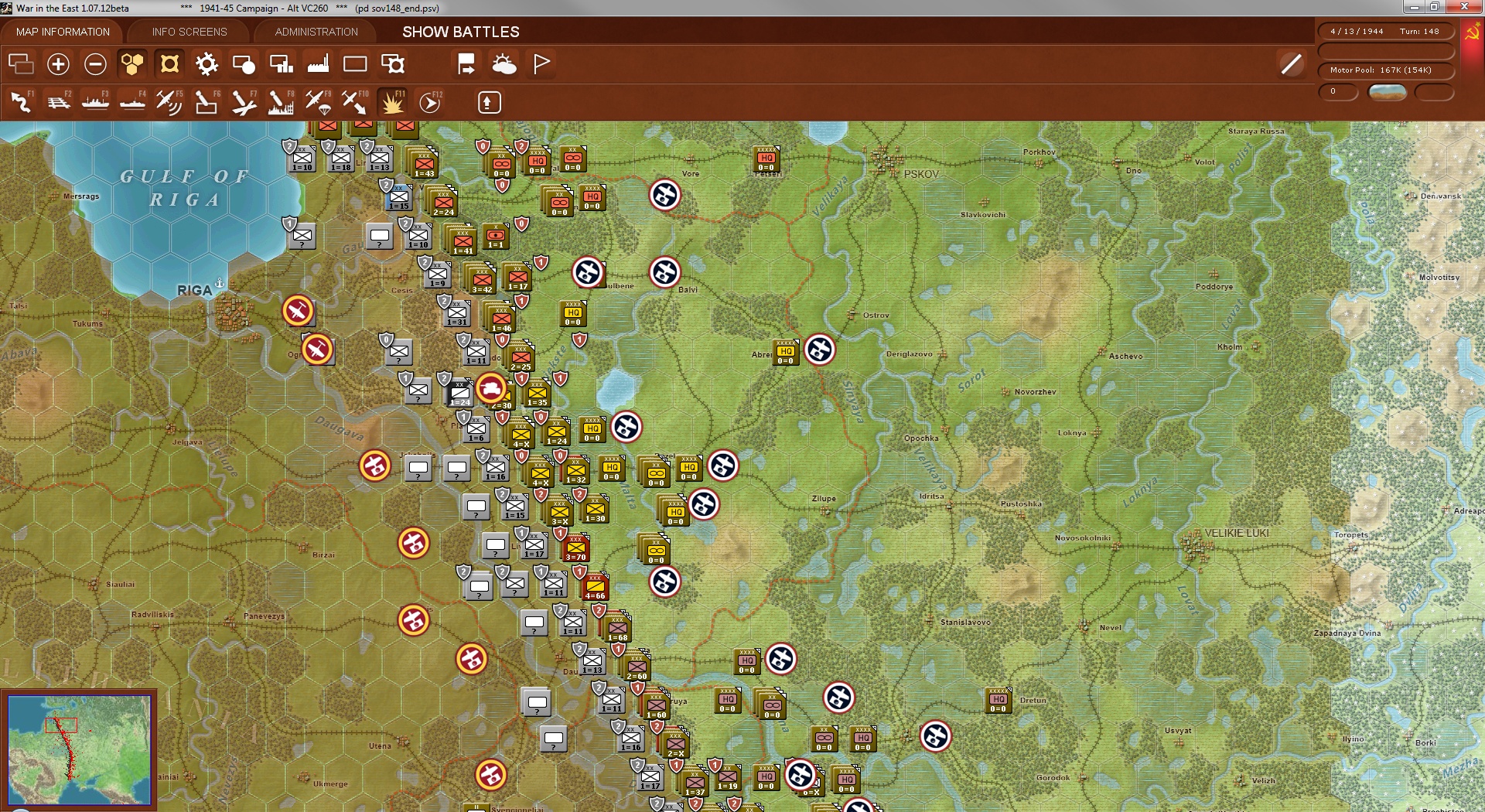Toggle the F11 show battles mode
Image resolution: width=1485 pixels, height=812 pixels.
[x=392, y=102]
